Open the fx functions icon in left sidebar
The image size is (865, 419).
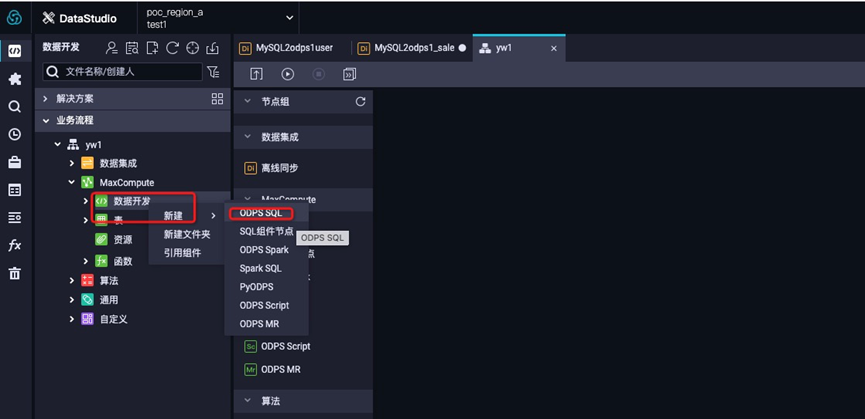15,245
